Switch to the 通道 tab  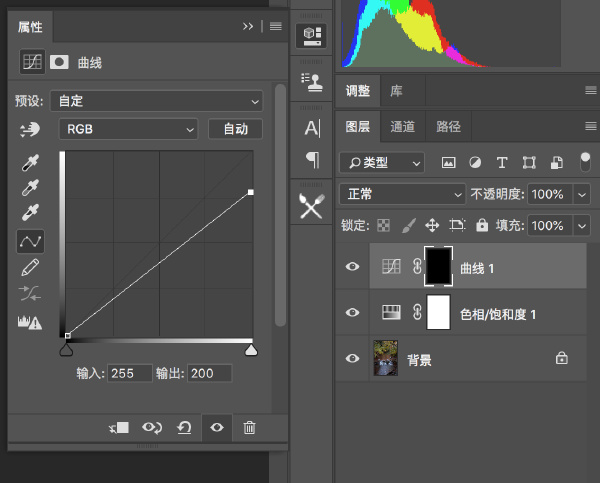(x=403, y=127)
